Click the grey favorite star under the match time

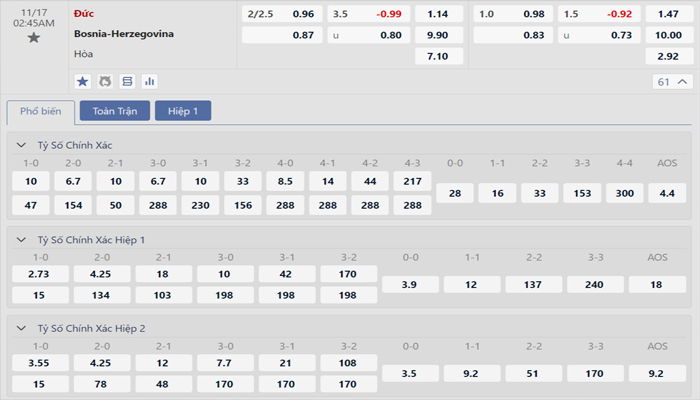(x=34, y=38)
